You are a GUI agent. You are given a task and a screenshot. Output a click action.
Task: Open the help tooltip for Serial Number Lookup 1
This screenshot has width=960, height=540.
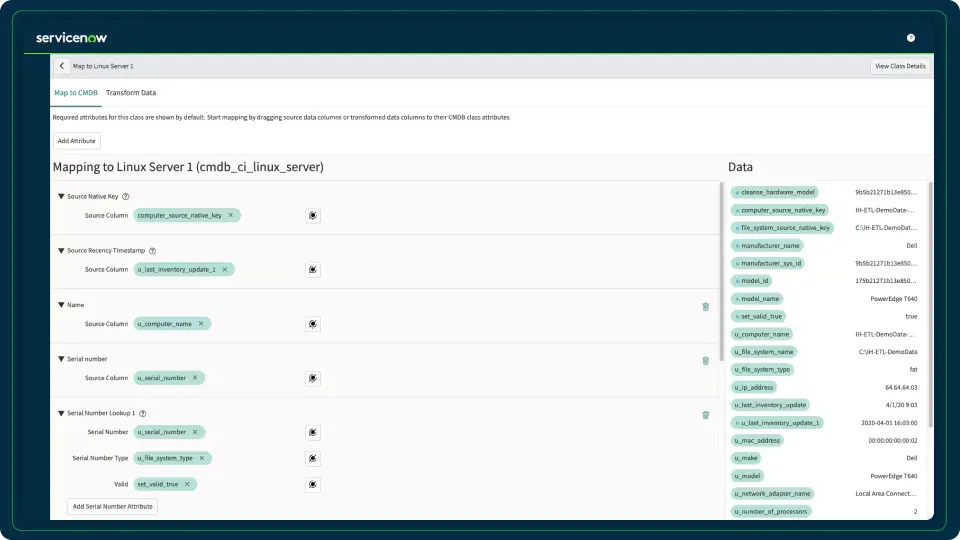(143, 413)
